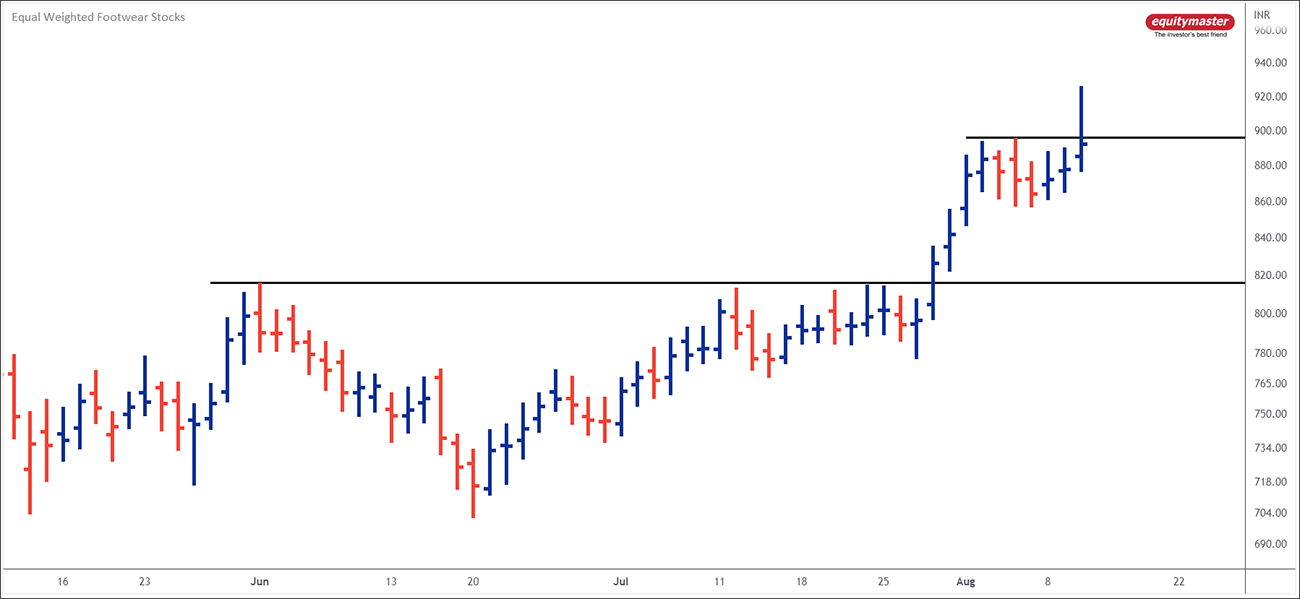This screenshot has height=599, width=1300.
Task: Click the investor's best friend tagline
Action: 1189,35
